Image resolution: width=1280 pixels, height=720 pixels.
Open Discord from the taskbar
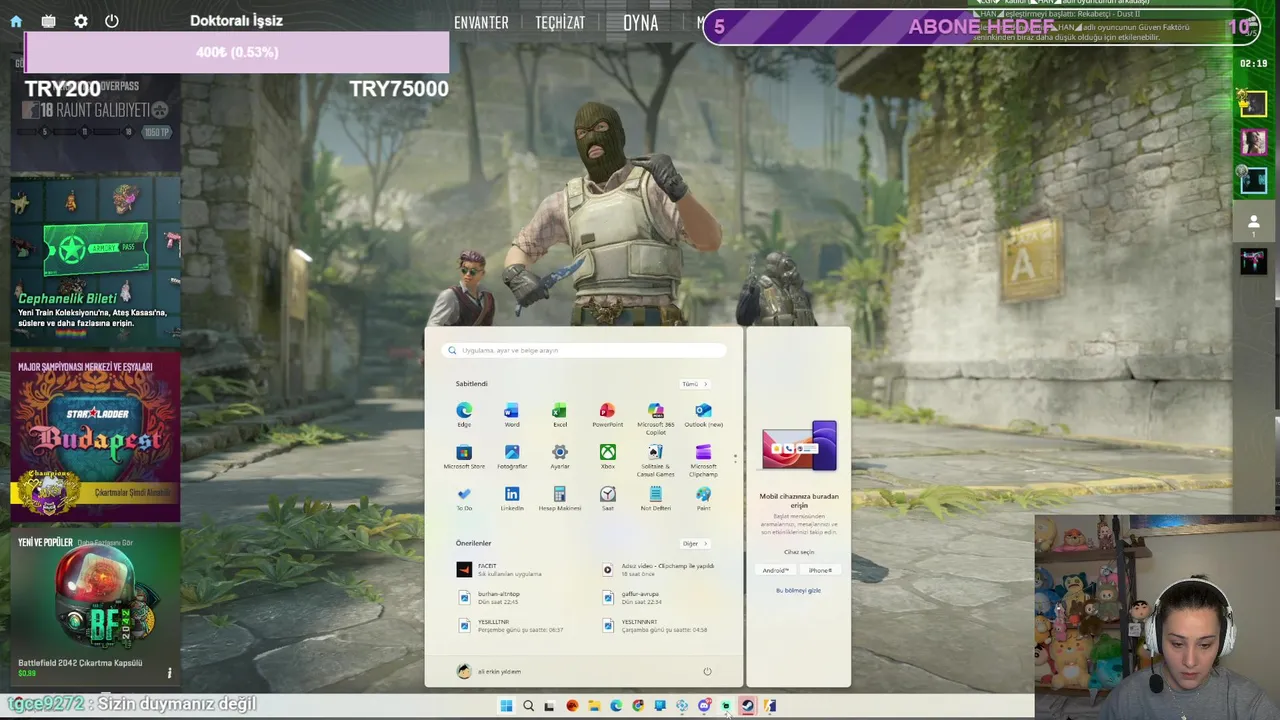(704, 706)
